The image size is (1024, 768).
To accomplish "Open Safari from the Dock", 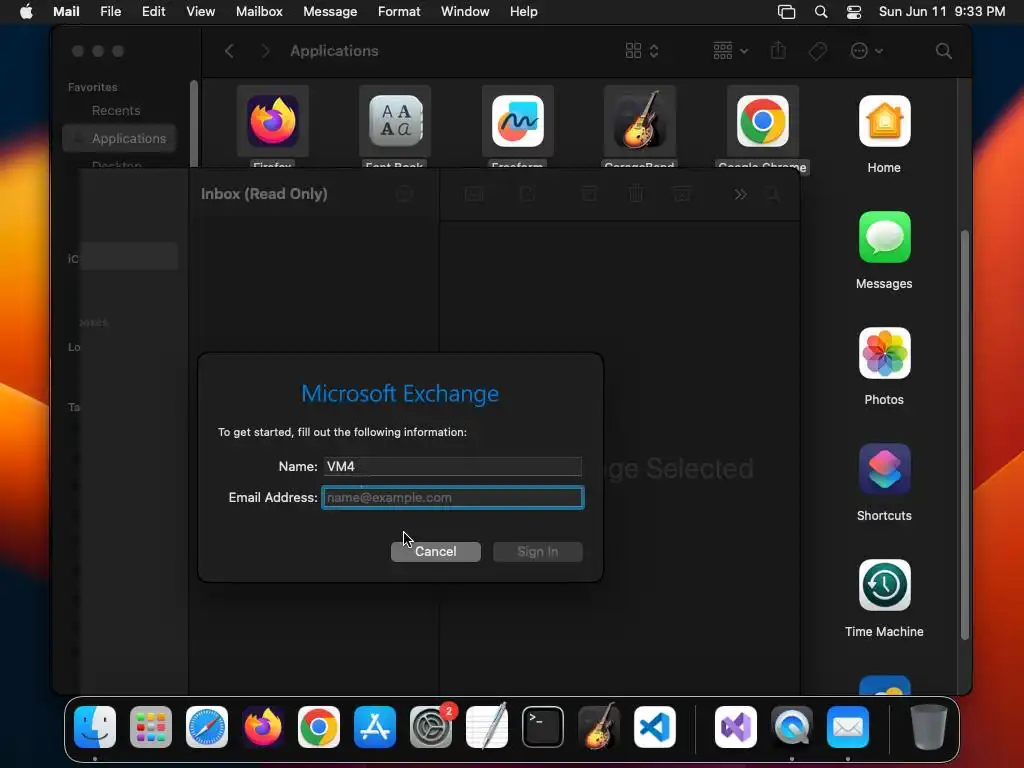I will [x=207, y=727].
